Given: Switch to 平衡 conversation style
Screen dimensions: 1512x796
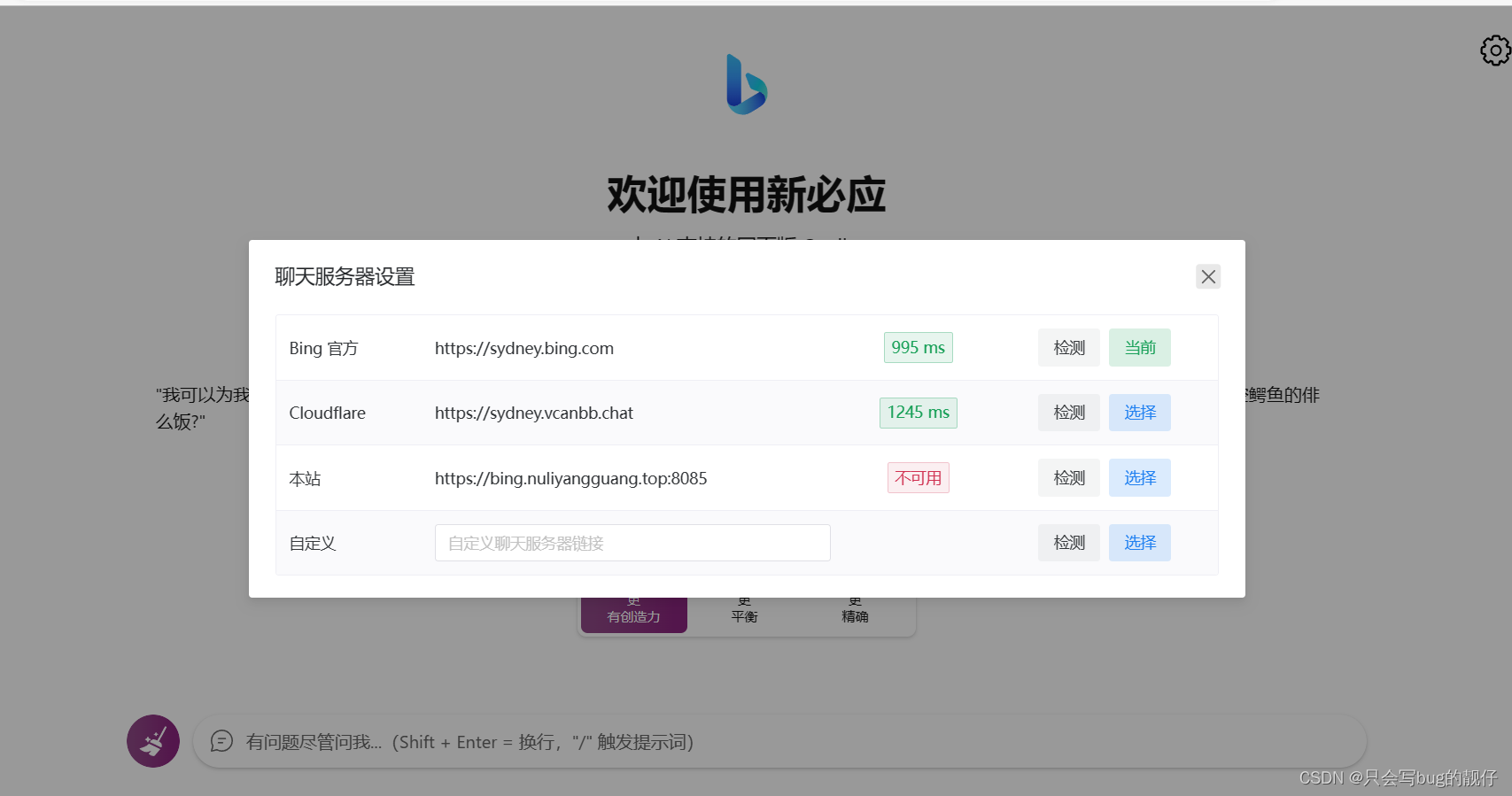Looking at the screenshot, I should point(744,614).
